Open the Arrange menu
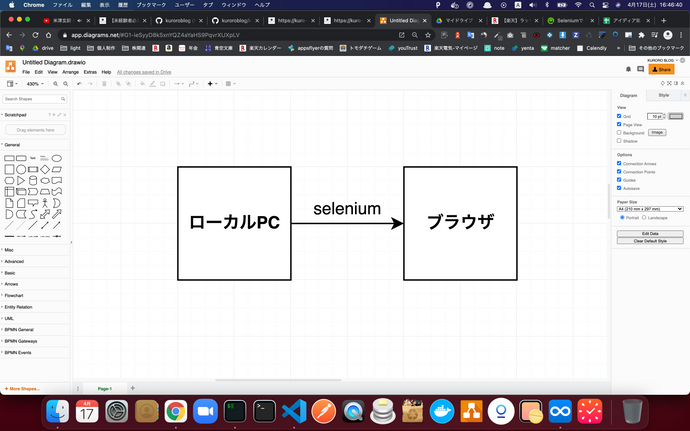This screenshot has height=431, width=690. (70, 72)
